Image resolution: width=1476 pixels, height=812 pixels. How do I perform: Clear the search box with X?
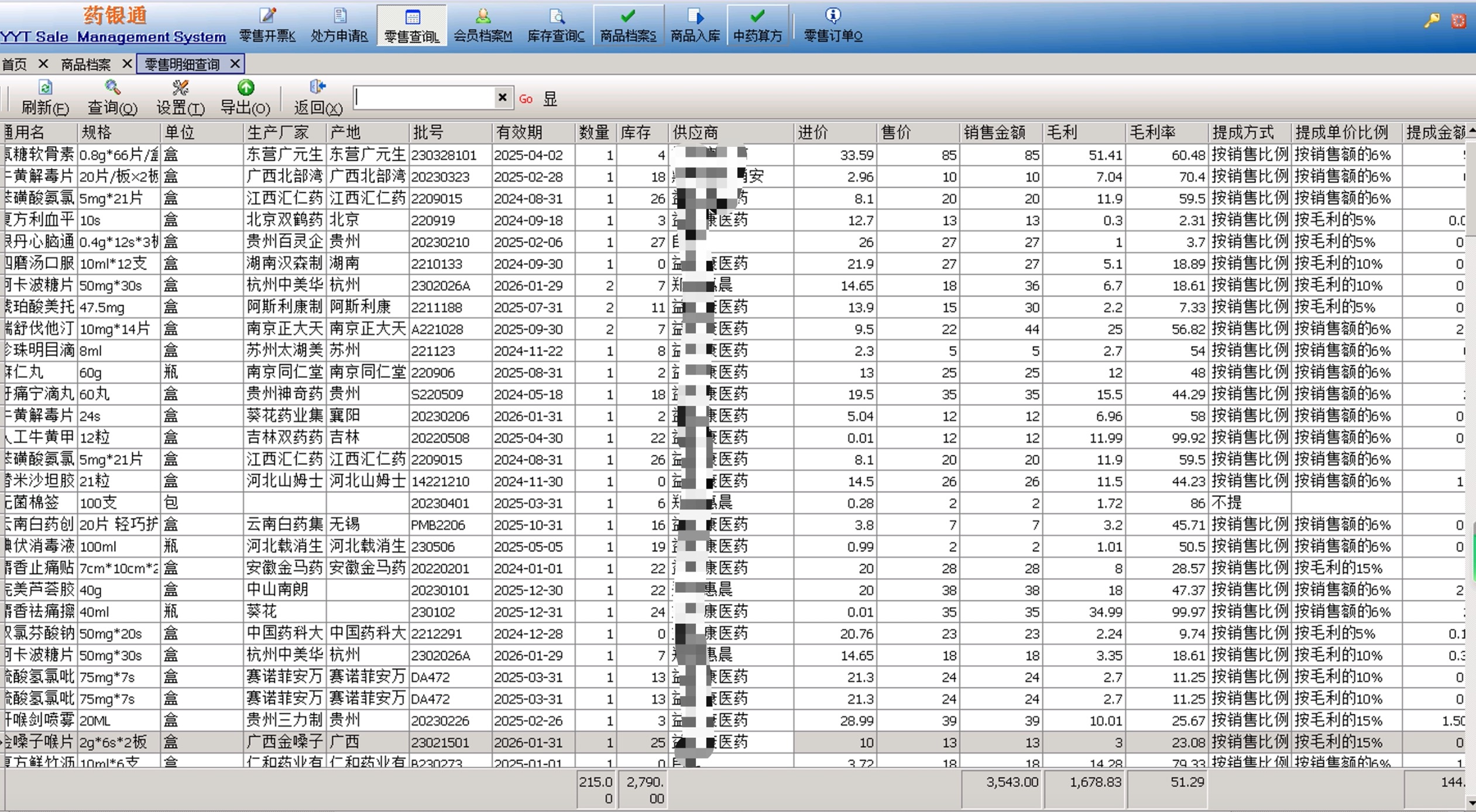[502, 97]
